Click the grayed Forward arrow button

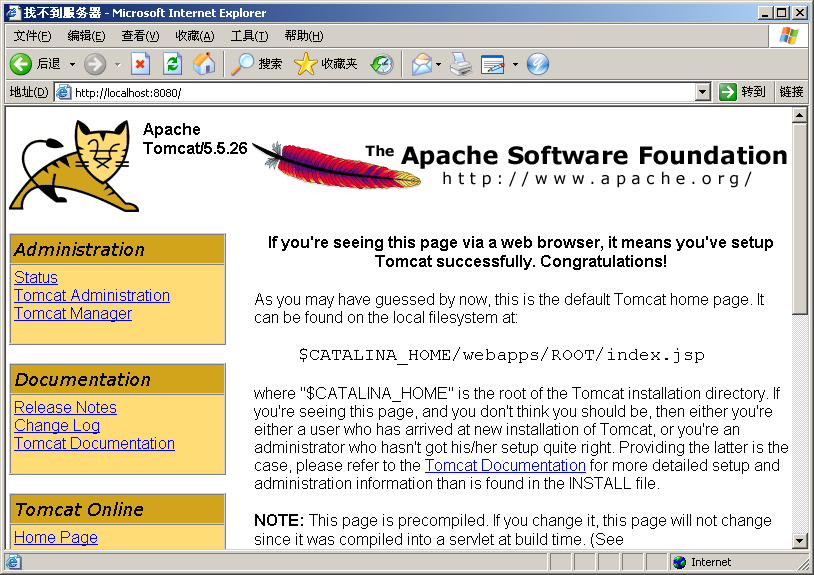click(95, 64)
